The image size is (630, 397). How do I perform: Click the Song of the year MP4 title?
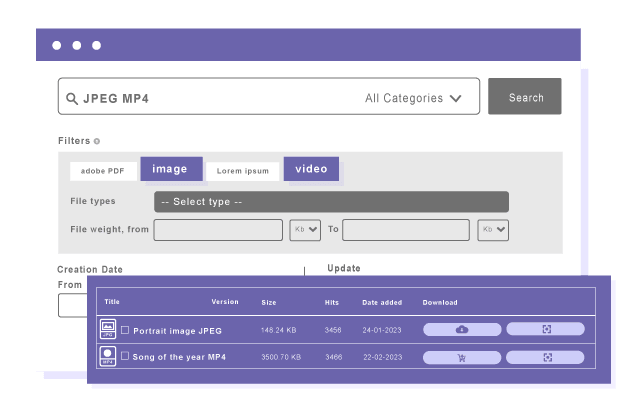click(179, 357)
